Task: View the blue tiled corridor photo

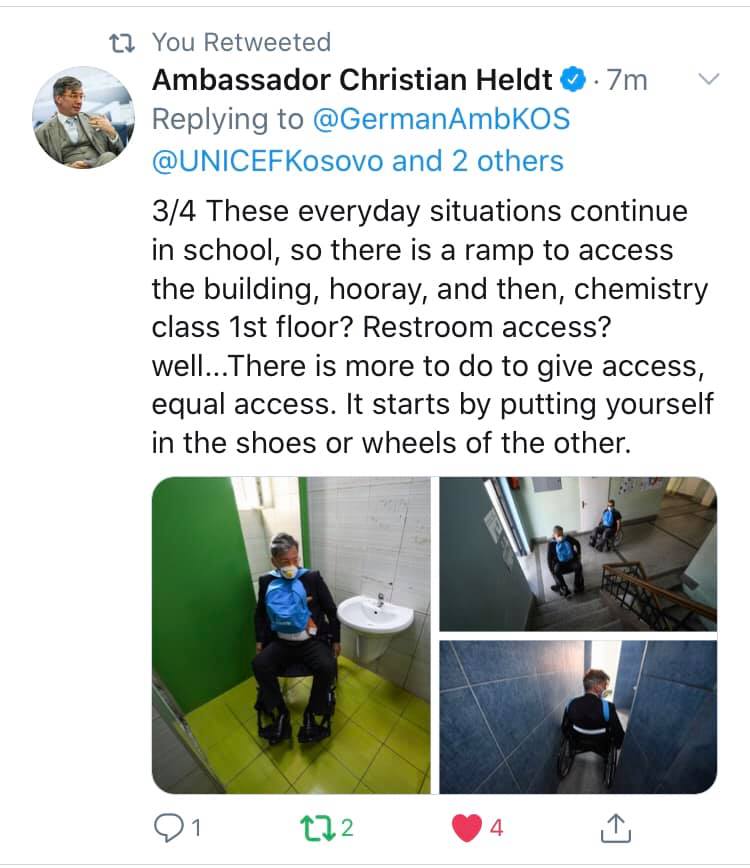Action: [578, 717]
